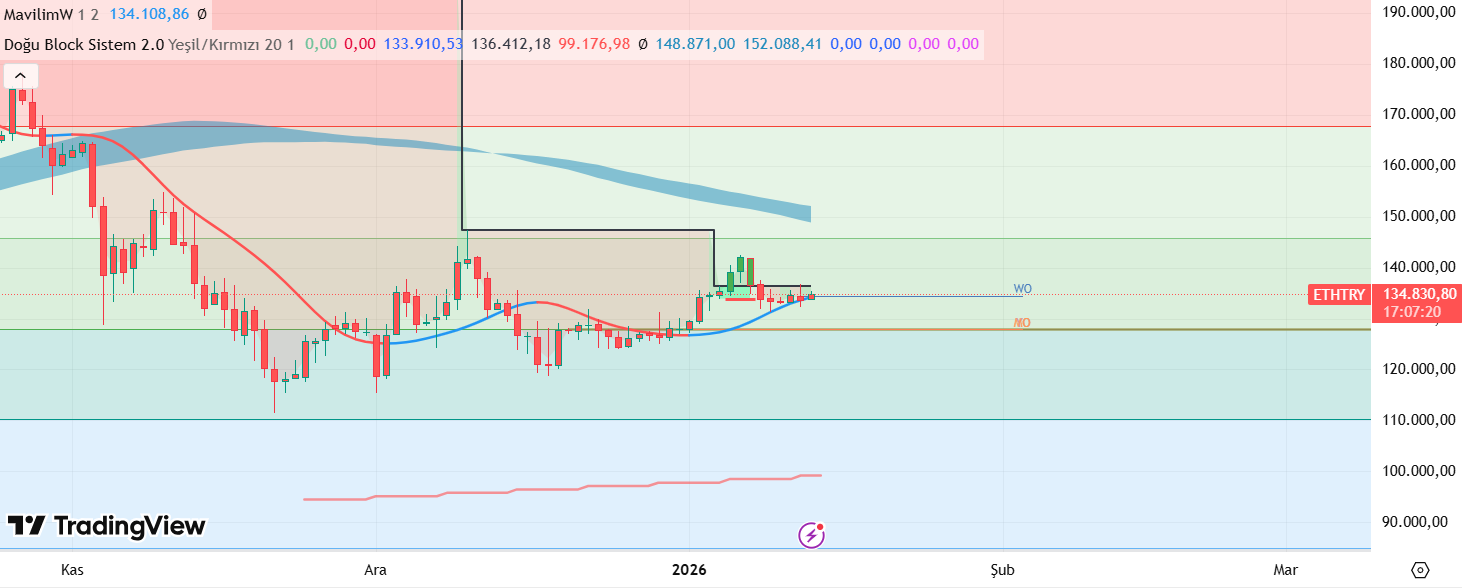
Task: Click the TradingView logo
Action: (106, 526)
